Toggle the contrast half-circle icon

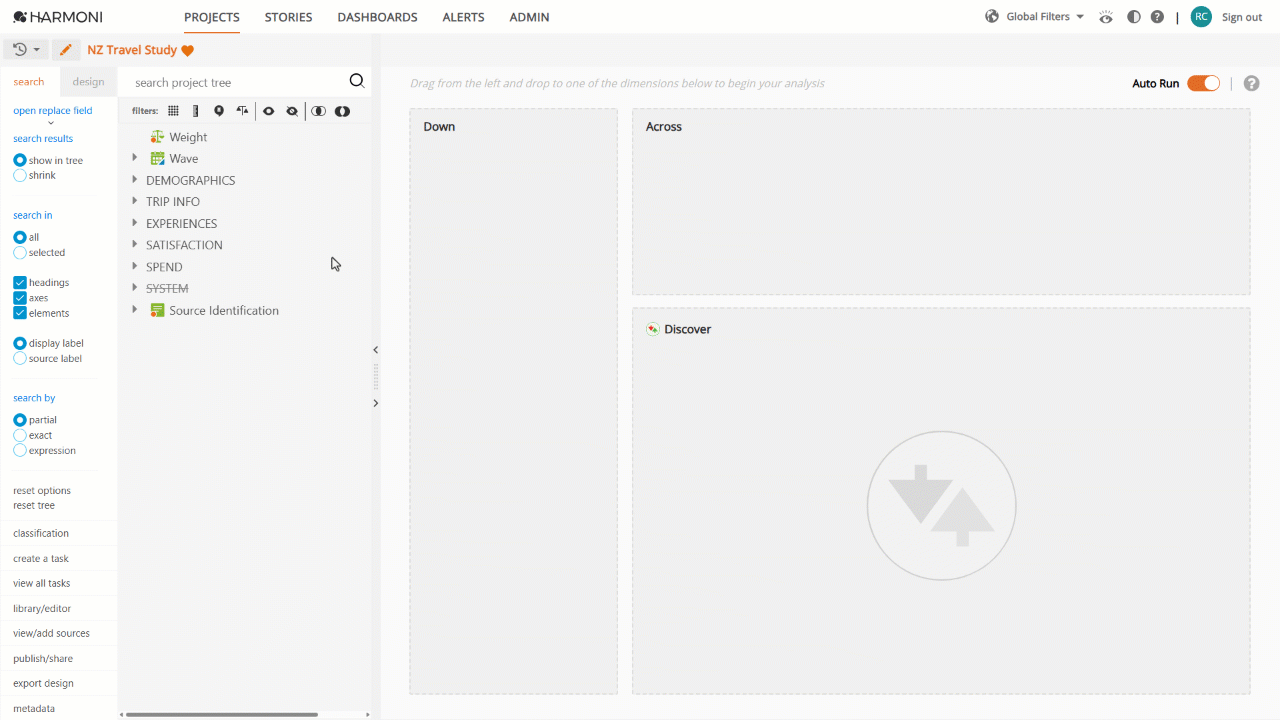[1133, 17]
